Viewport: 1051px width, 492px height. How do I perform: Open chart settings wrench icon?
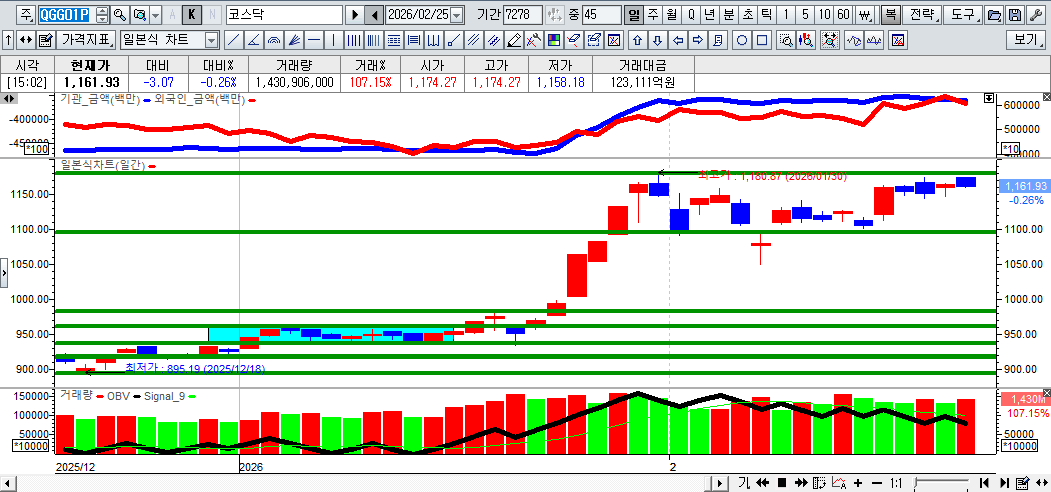tap(1034, 15)
